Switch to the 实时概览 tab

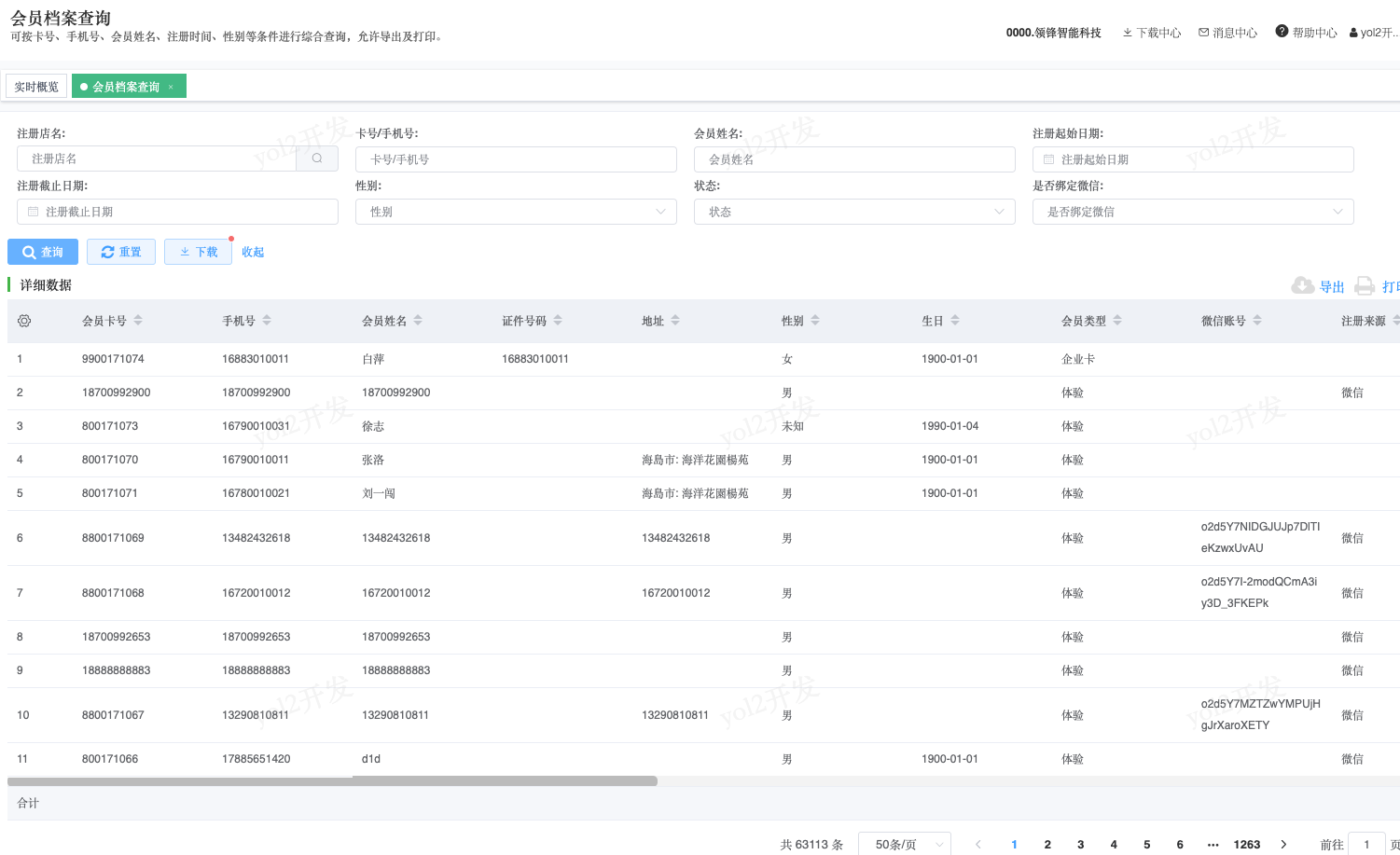pos(36,87)
